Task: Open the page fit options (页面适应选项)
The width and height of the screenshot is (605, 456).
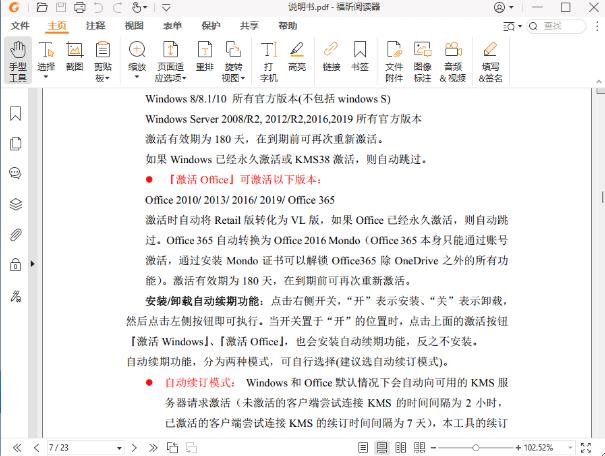Action: pyautogui.click(x=170, y=61)
